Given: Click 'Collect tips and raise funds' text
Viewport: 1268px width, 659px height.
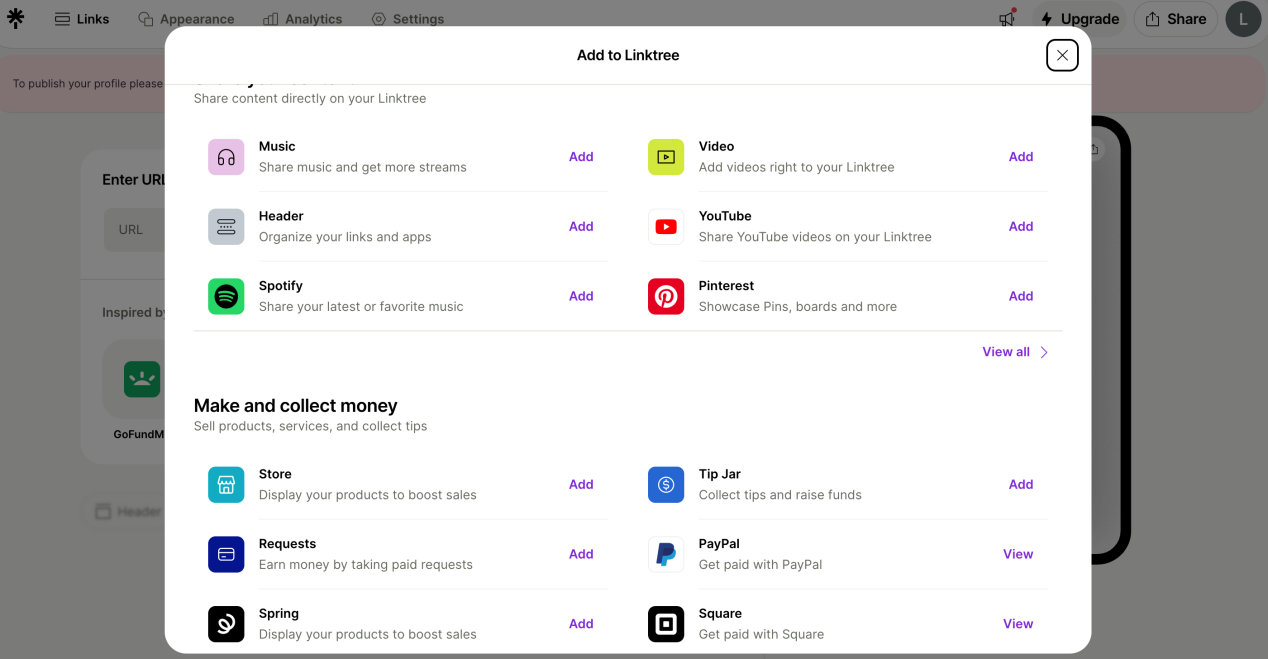Looking at the screenshot, I should [780, 495].
